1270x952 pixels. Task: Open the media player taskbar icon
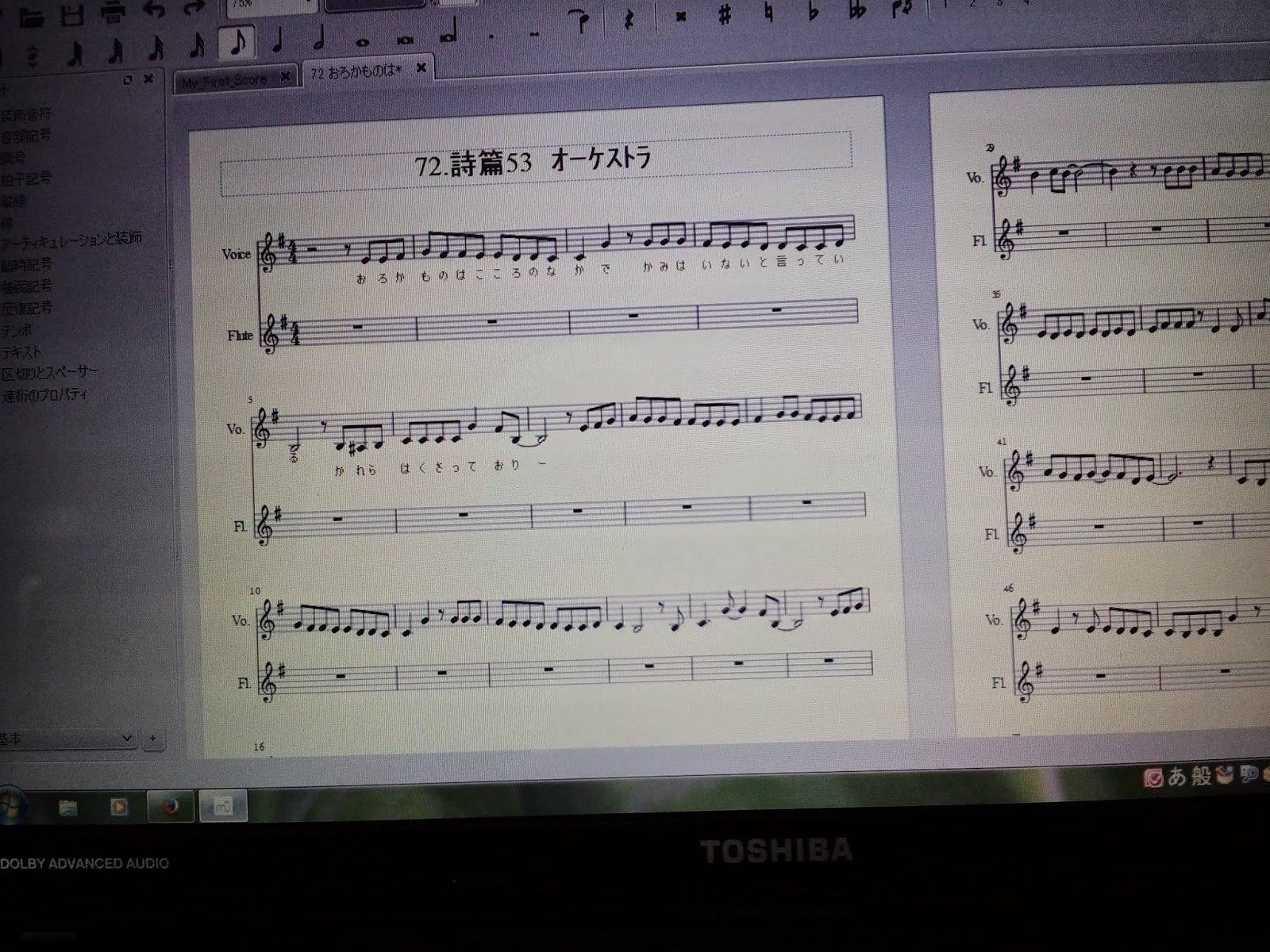[119, 807]
